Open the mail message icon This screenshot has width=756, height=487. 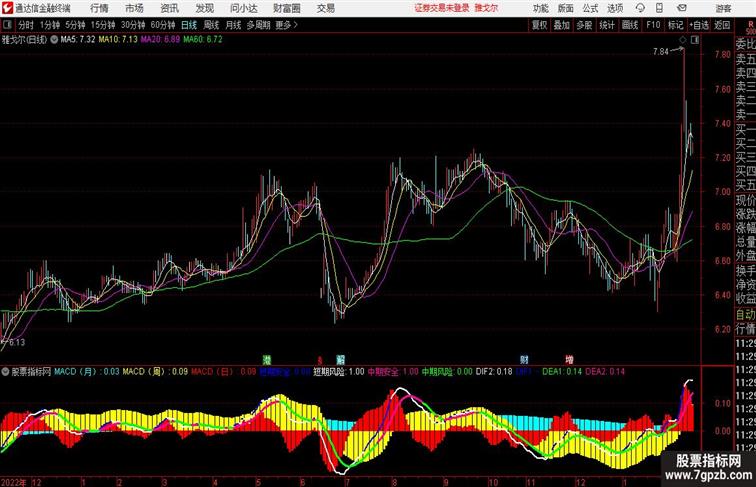682,8
